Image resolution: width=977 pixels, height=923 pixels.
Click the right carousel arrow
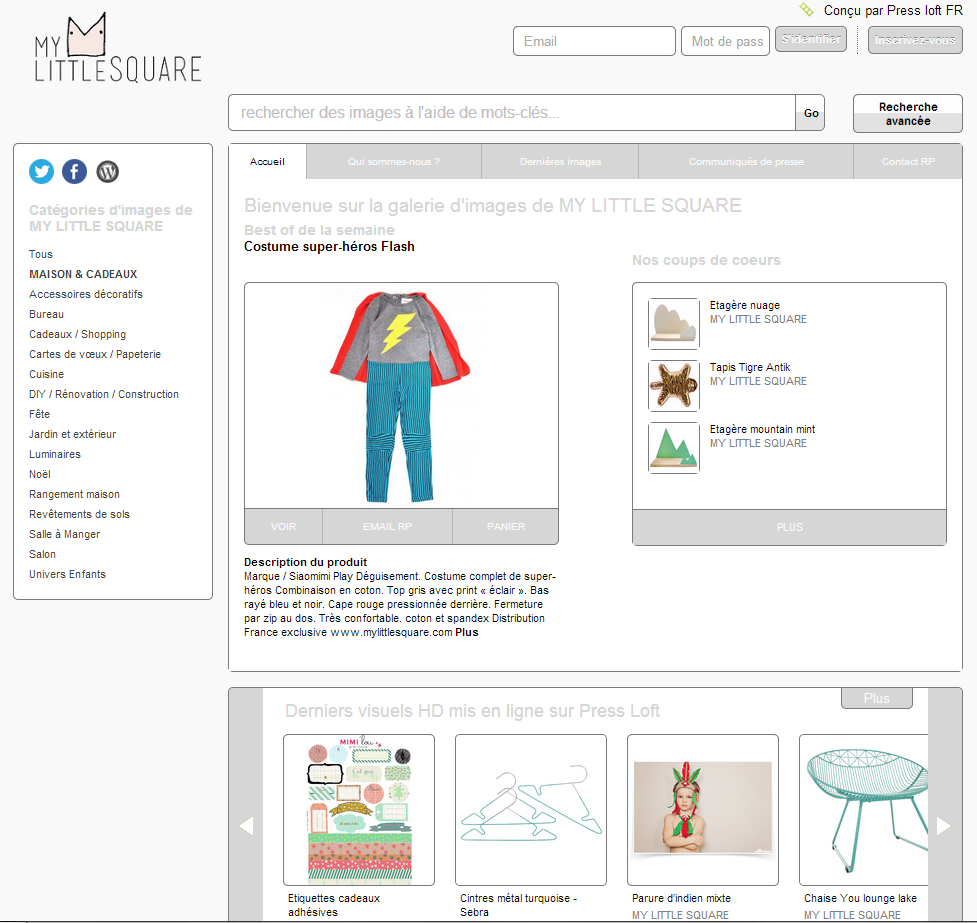pyautogui.click(x=945, y=826)
